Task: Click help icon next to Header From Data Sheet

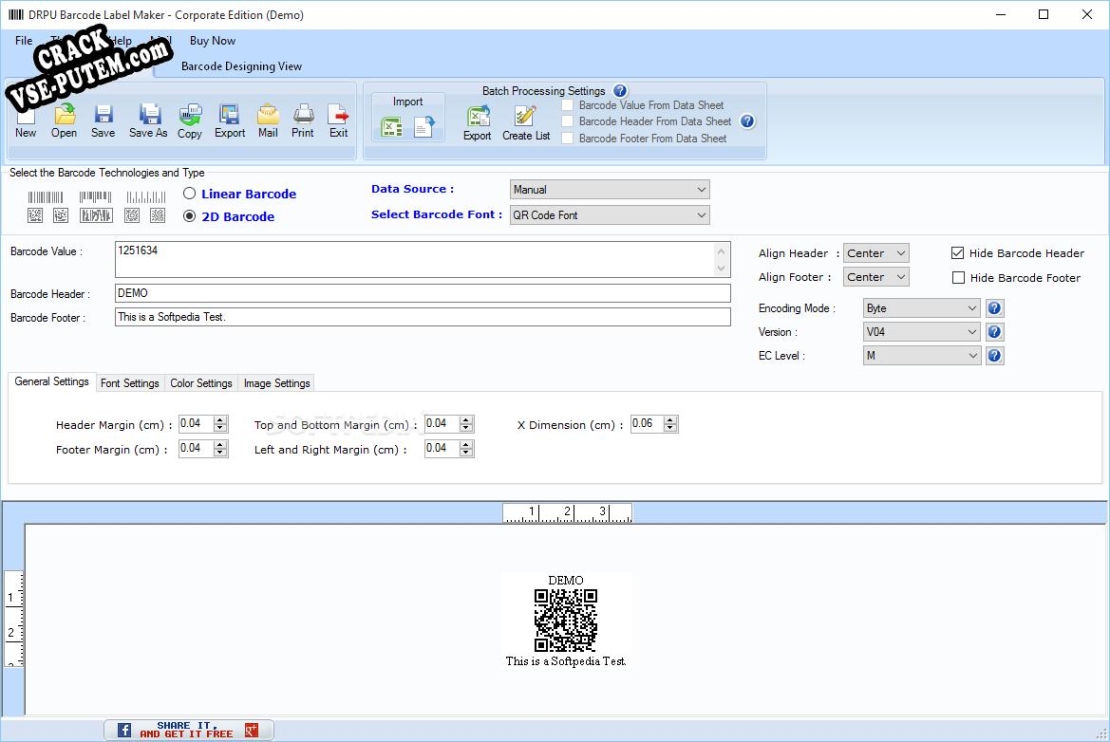Action: pyautogui.click(x=747, y=121)
